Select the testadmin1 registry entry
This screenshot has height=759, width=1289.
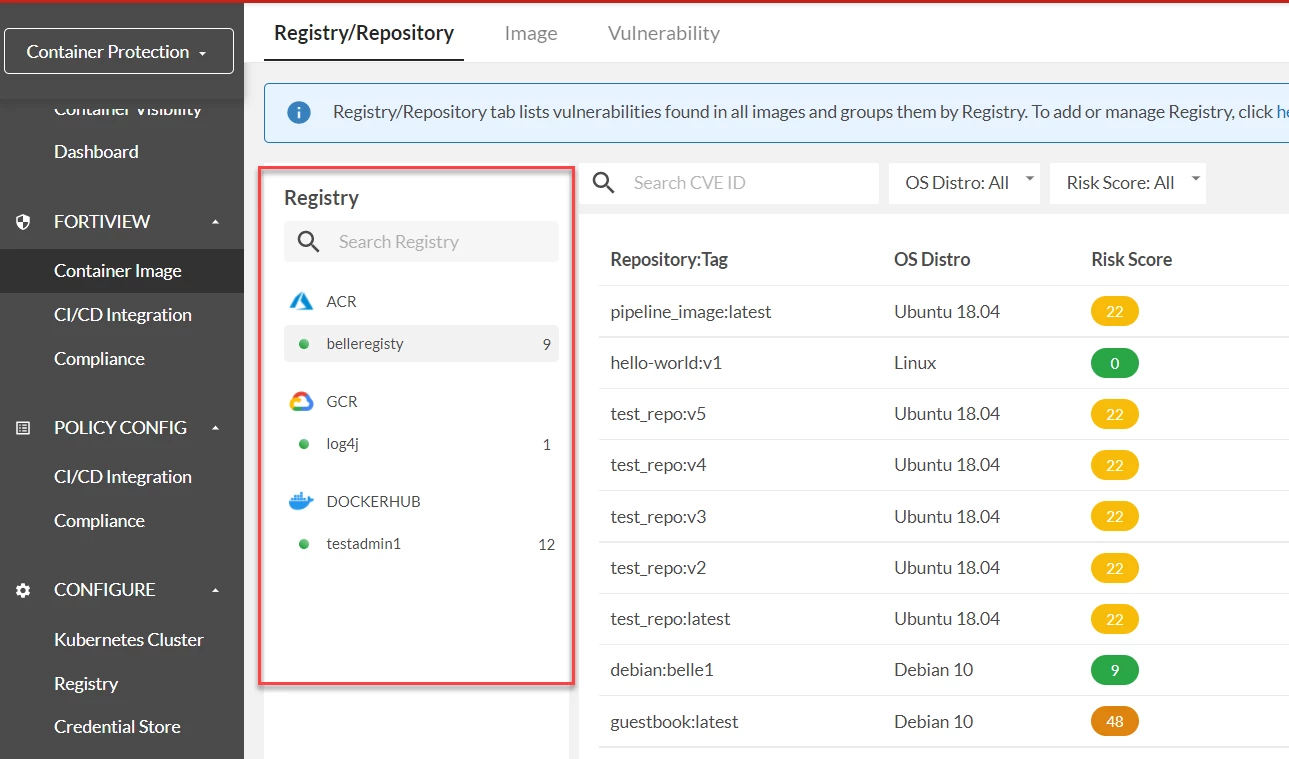click(421, 544)
